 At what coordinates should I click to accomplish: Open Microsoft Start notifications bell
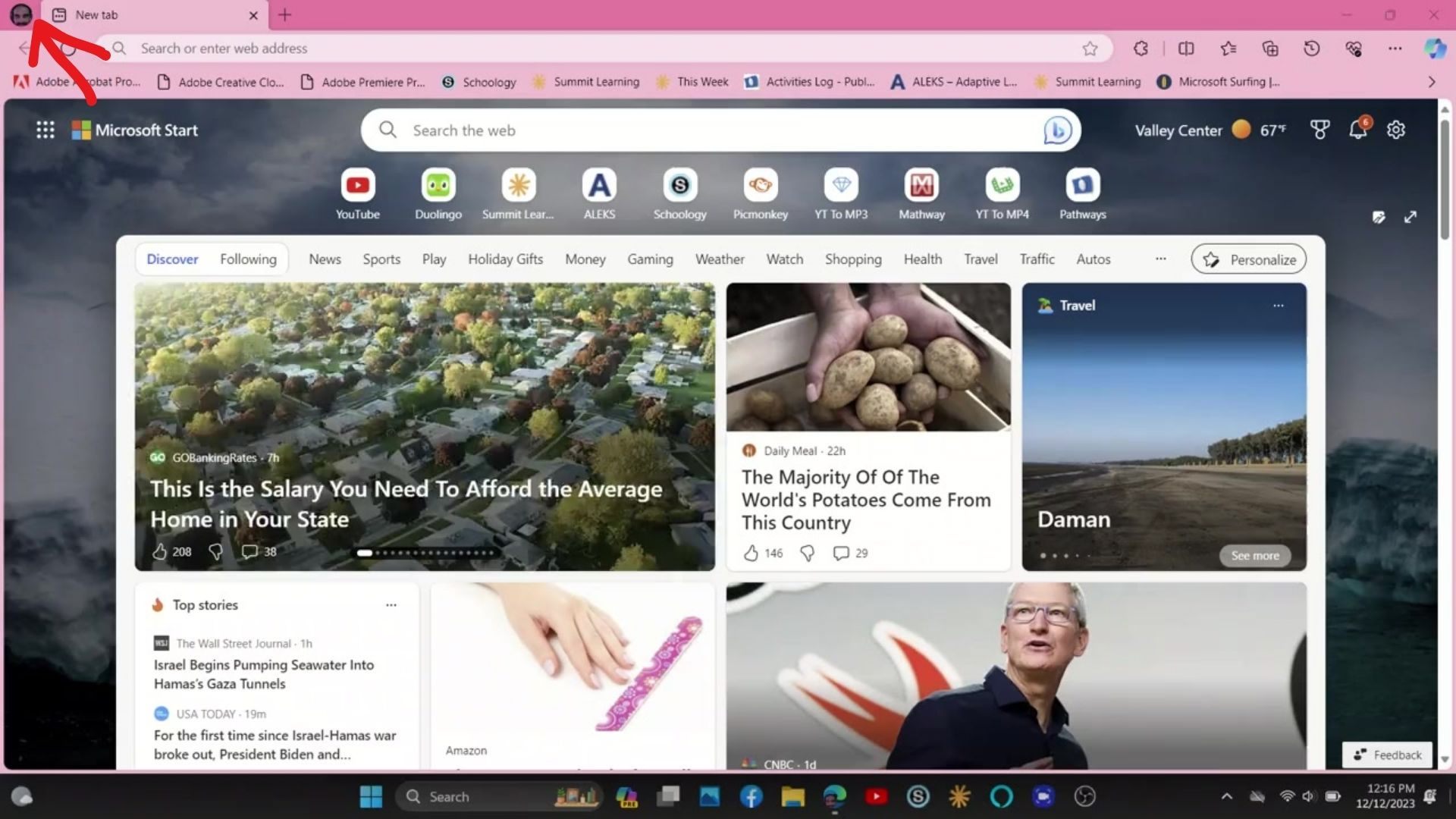(x=1357, y=130)
